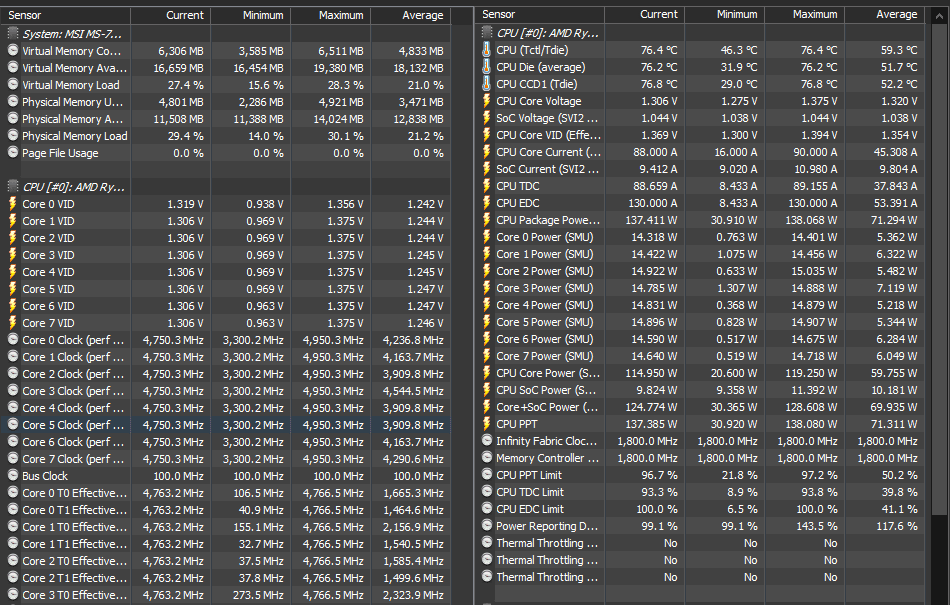Click the clock icon next to Bus Clock
Image resolution: width=950 pixels, height=605 pixels.
(12, 476)
